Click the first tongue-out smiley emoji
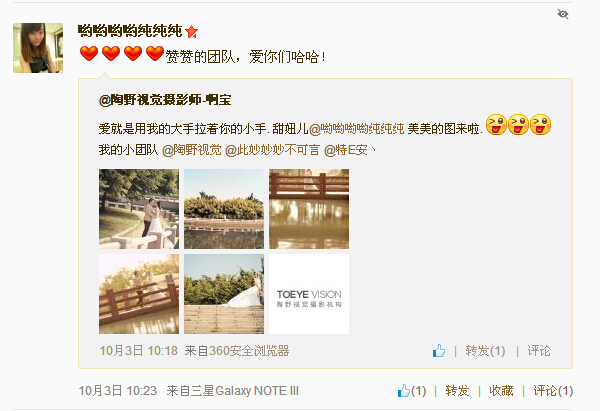600x411 pixels. [496, 125]
